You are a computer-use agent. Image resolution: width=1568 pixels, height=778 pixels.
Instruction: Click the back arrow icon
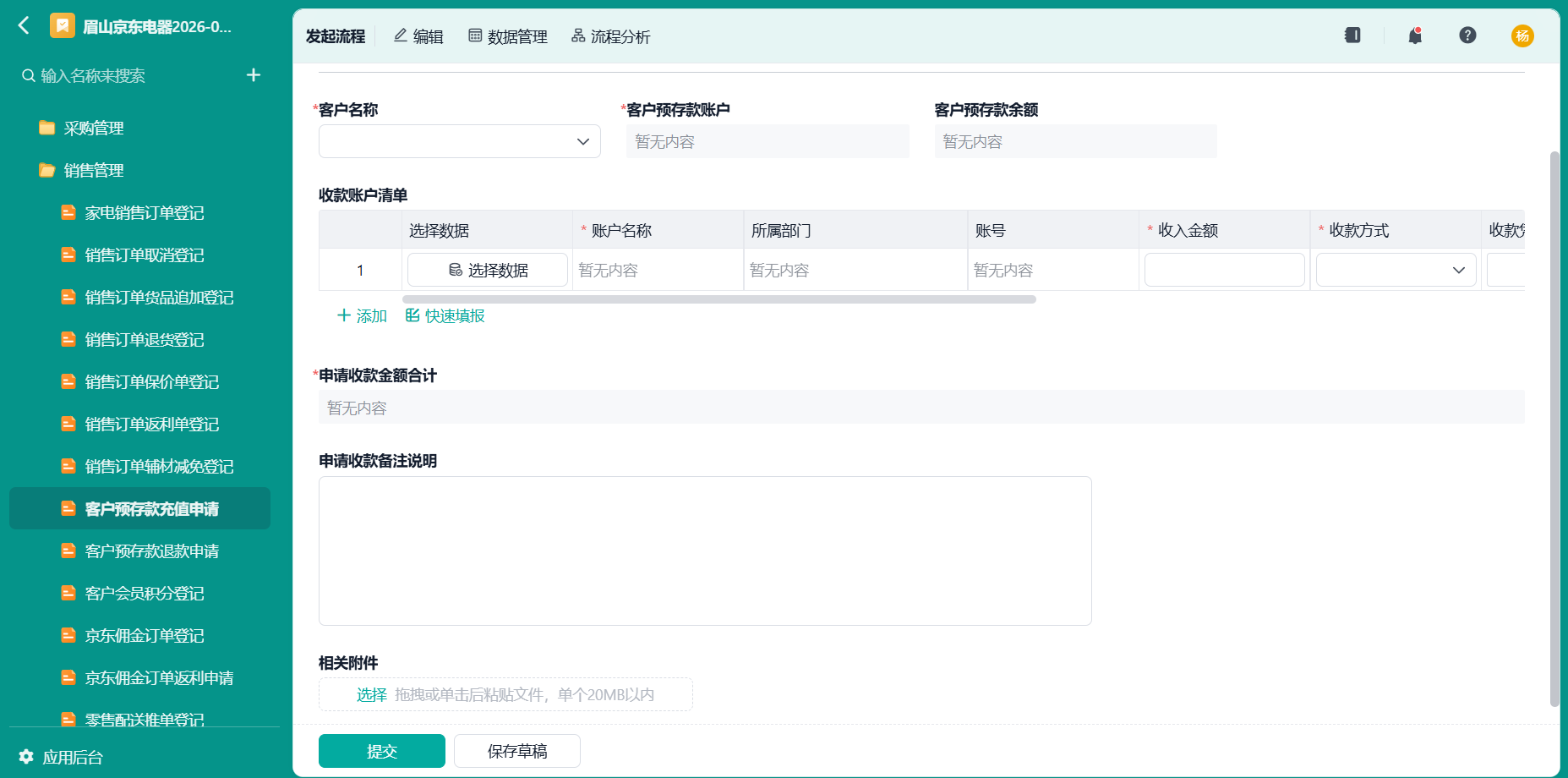24,25
